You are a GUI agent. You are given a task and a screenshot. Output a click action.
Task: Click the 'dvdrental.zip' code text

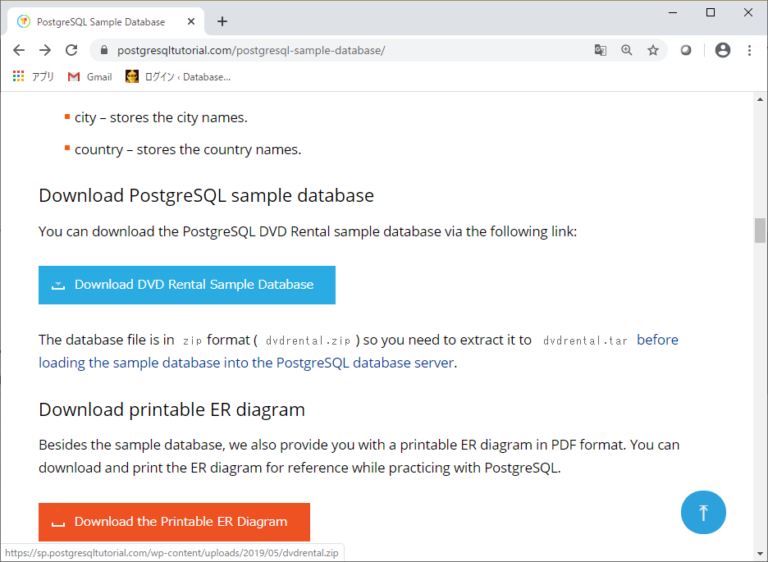point(308,341)
